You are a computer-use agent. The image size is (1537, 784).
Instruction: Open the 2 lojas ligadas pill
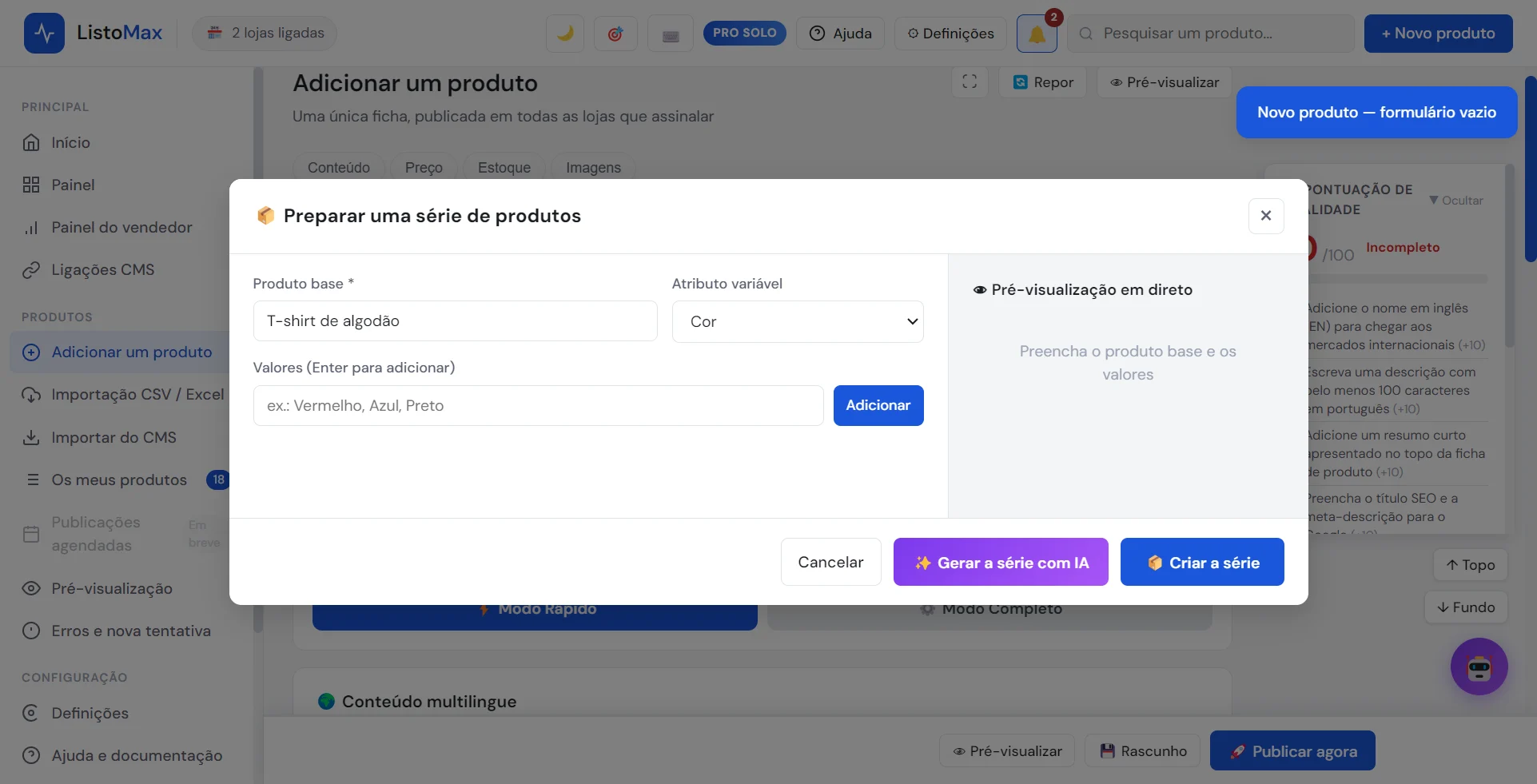coord(265,33)
